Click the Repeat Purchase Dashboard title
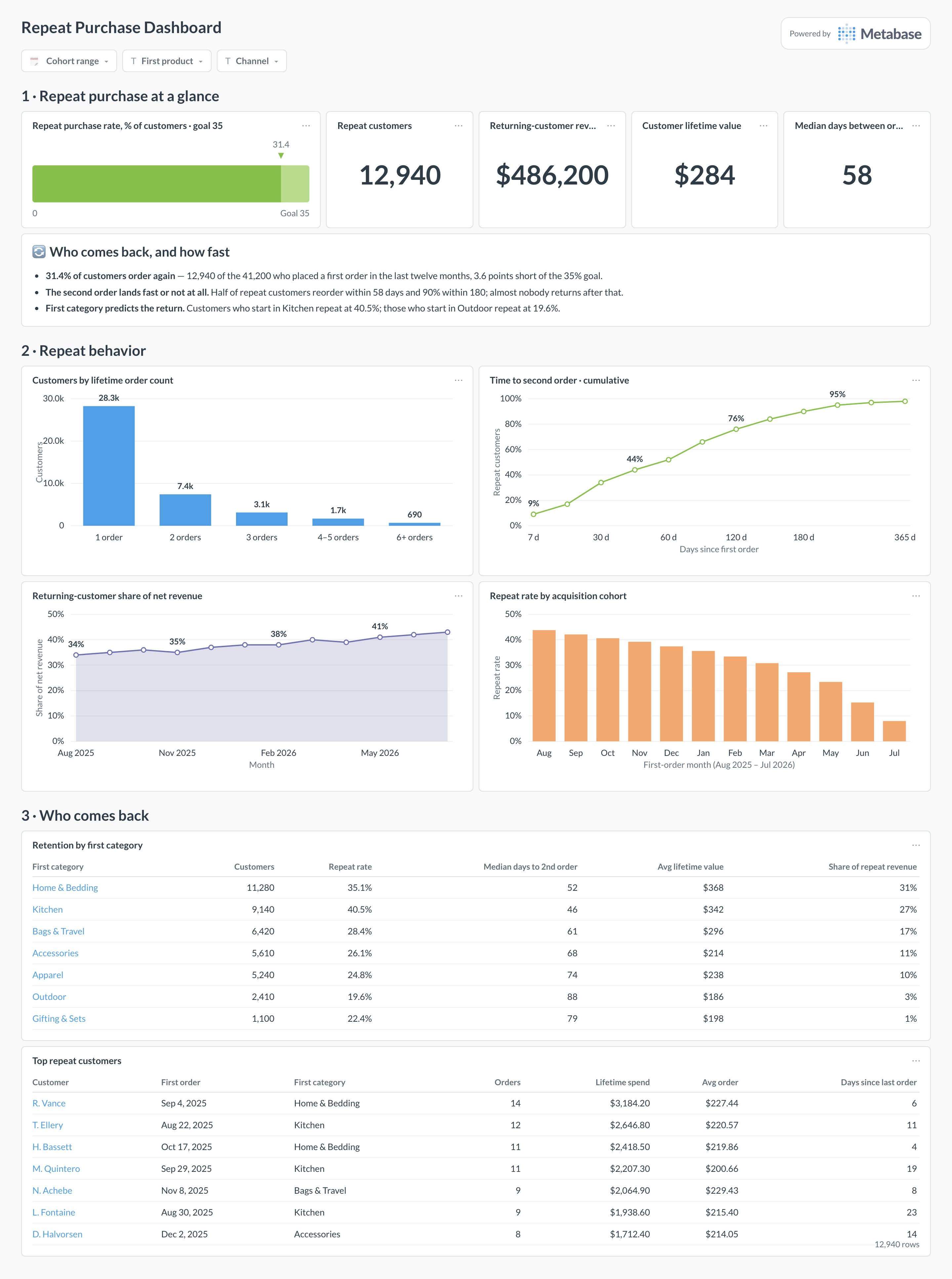The width and height of the screenshot is (952, 1279). 121,28
